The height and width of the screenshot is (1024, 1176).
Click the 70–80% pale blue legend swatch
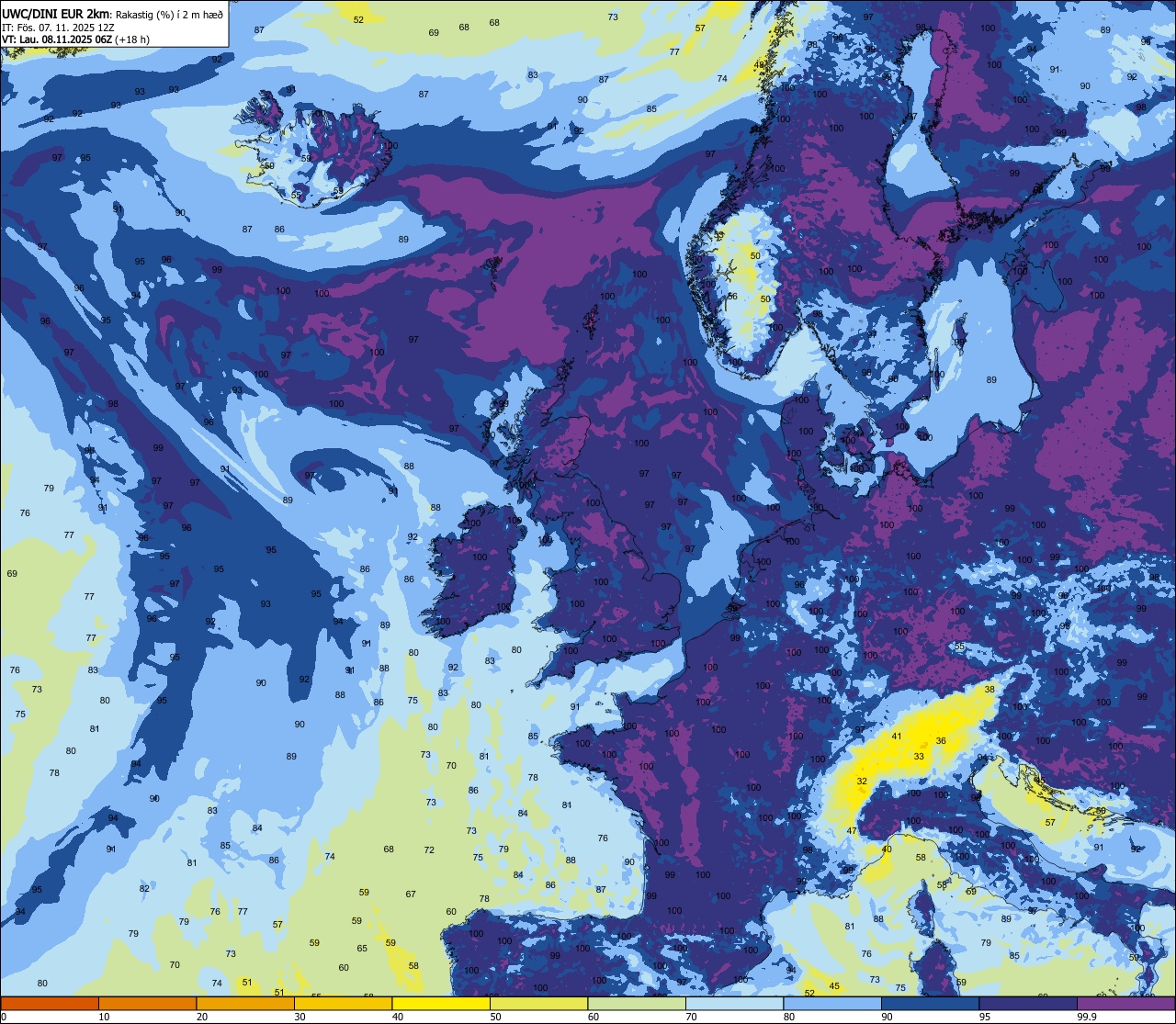coord(734,1003)
